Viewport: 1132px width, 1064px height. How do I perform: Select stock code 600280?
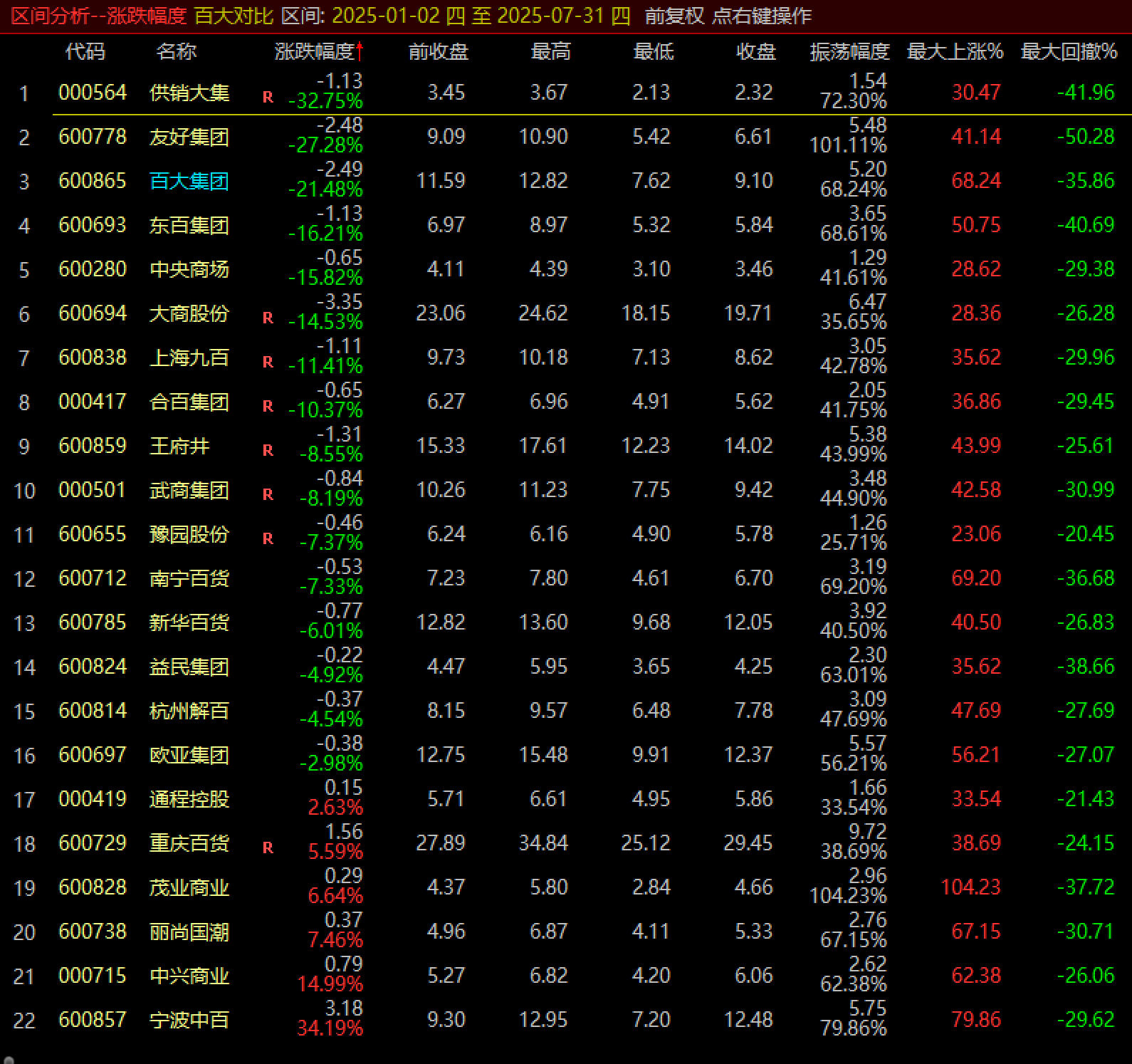[93, 269]
